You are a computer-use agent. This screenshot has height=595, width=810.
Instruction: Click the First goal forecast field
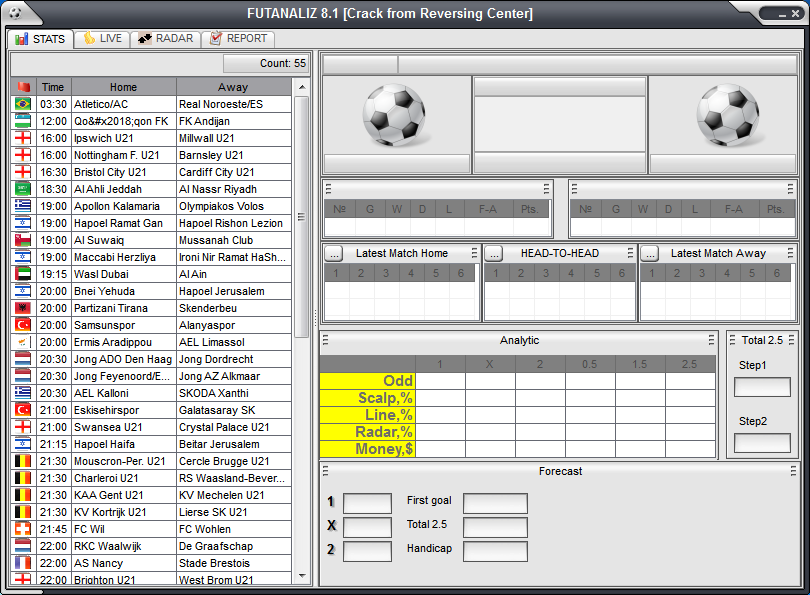(495, 503)
